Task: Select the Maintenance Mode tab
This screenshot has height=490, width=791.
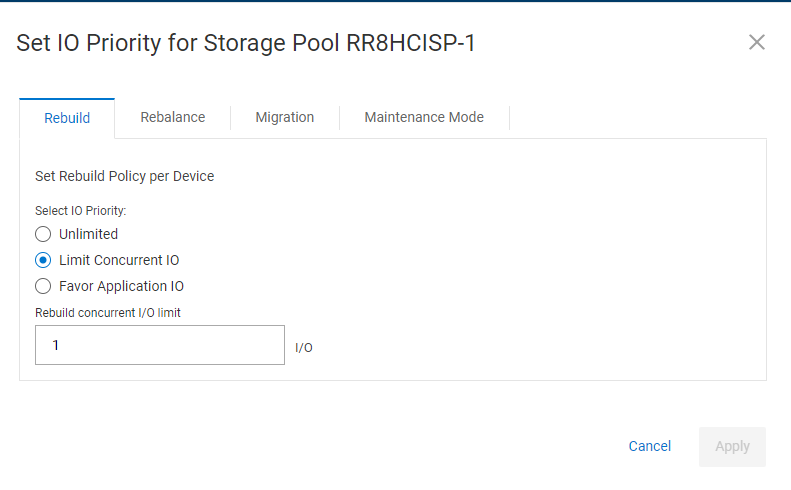Action: pyautogui.click(x=424, y=117)
